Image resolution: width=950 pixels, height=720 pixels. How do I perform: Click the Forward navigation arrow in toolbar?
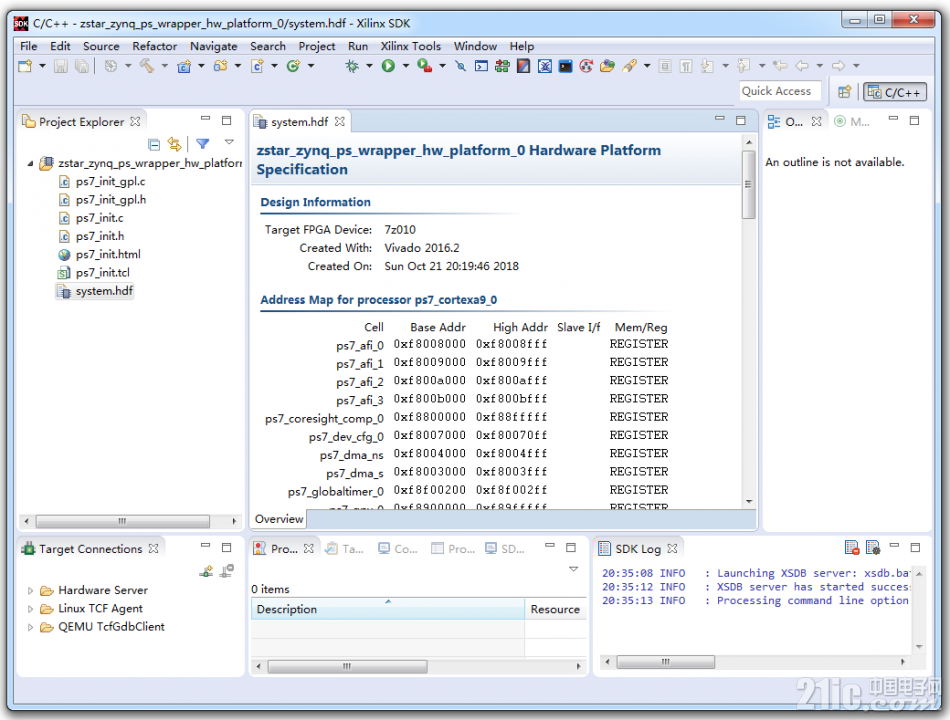point(839,65)
